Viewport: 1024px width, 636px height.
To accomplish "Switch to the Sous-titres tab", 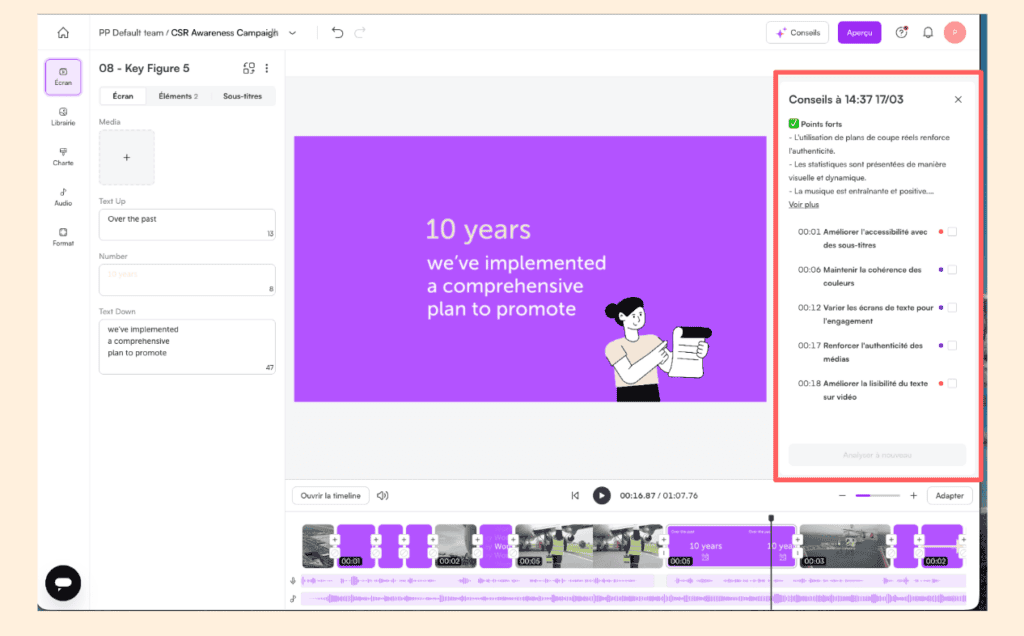I will tap(242, 96).
